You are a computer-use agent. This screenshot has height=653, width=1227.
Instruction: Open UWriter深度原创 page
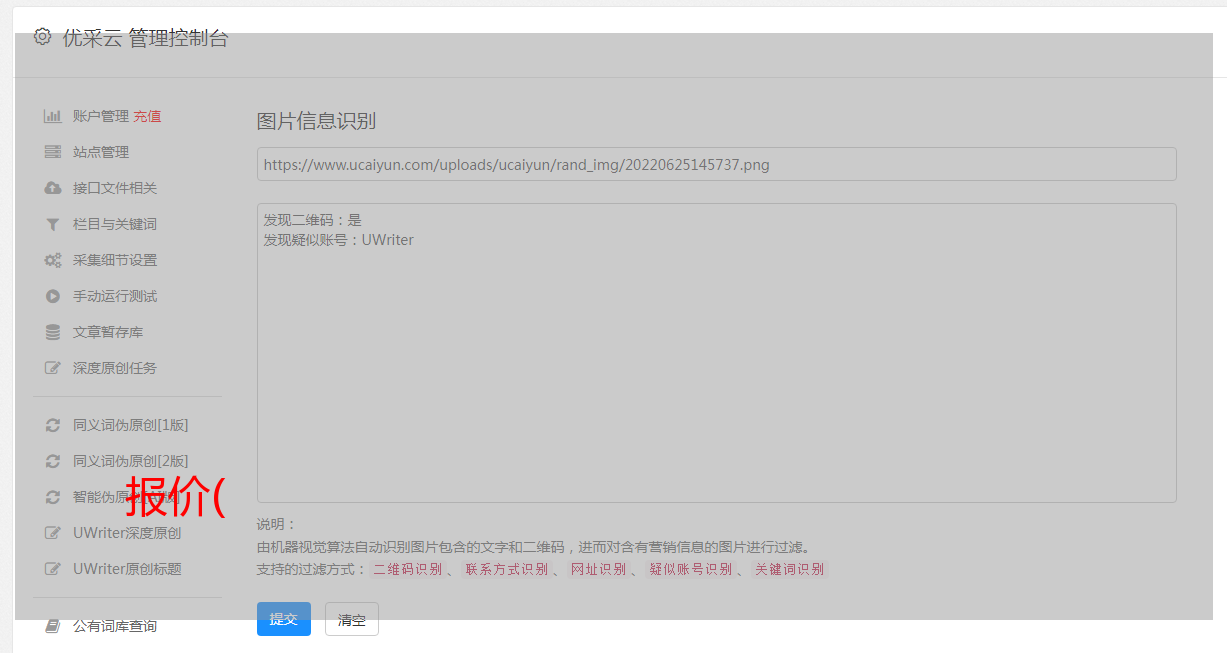click(x=127, y=533)
